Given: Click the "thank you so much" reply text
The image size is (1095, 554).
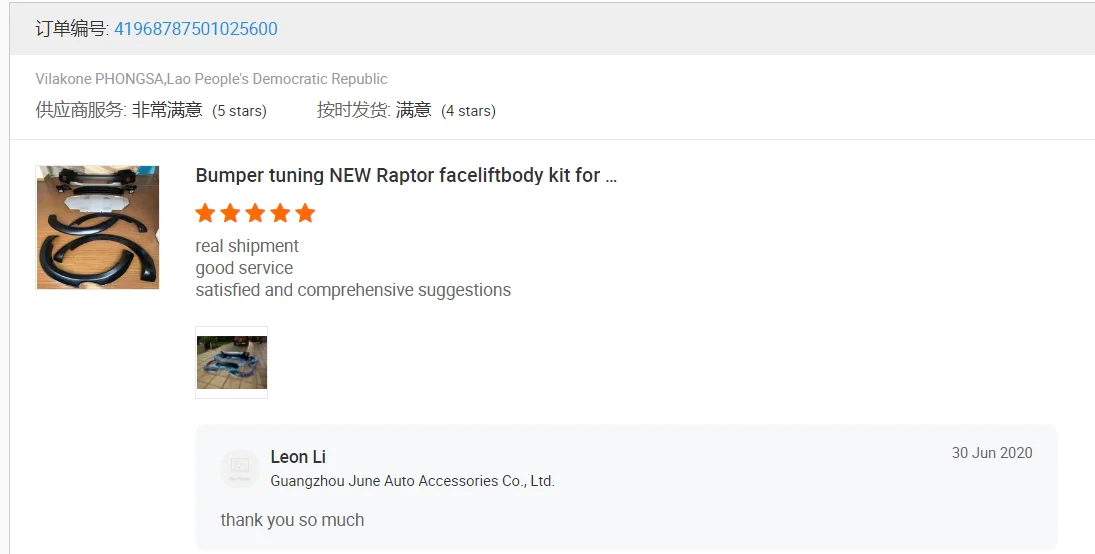Looking at the screenshot, I should tap(292, 520).
